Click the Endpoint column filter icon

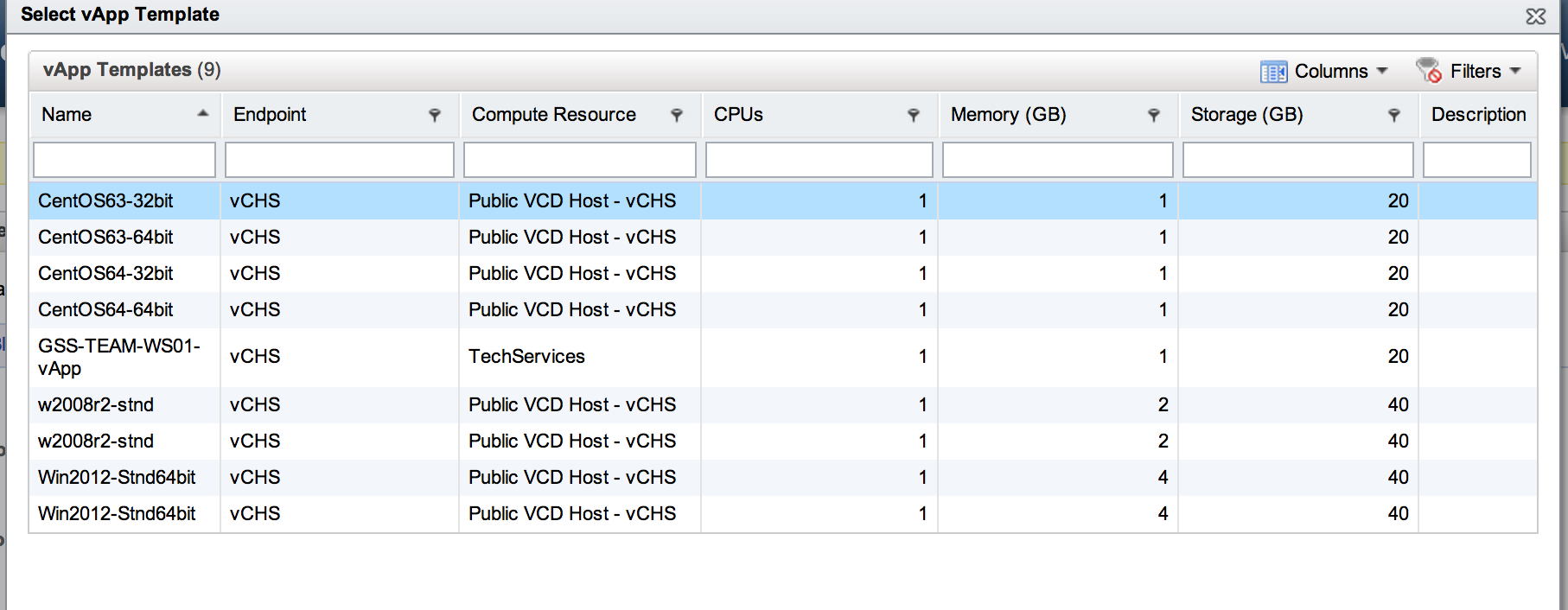click(x=435, y=115)
